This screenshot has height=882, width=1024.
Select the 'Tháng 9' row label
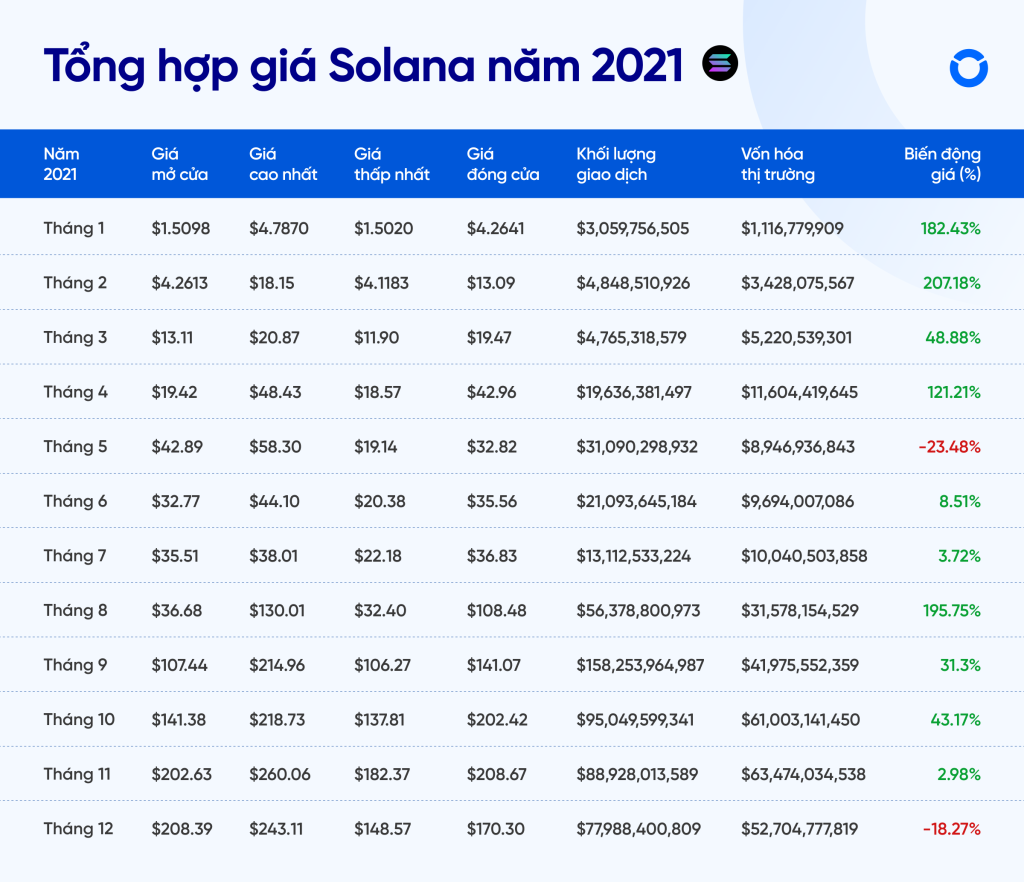click(75, 665)
